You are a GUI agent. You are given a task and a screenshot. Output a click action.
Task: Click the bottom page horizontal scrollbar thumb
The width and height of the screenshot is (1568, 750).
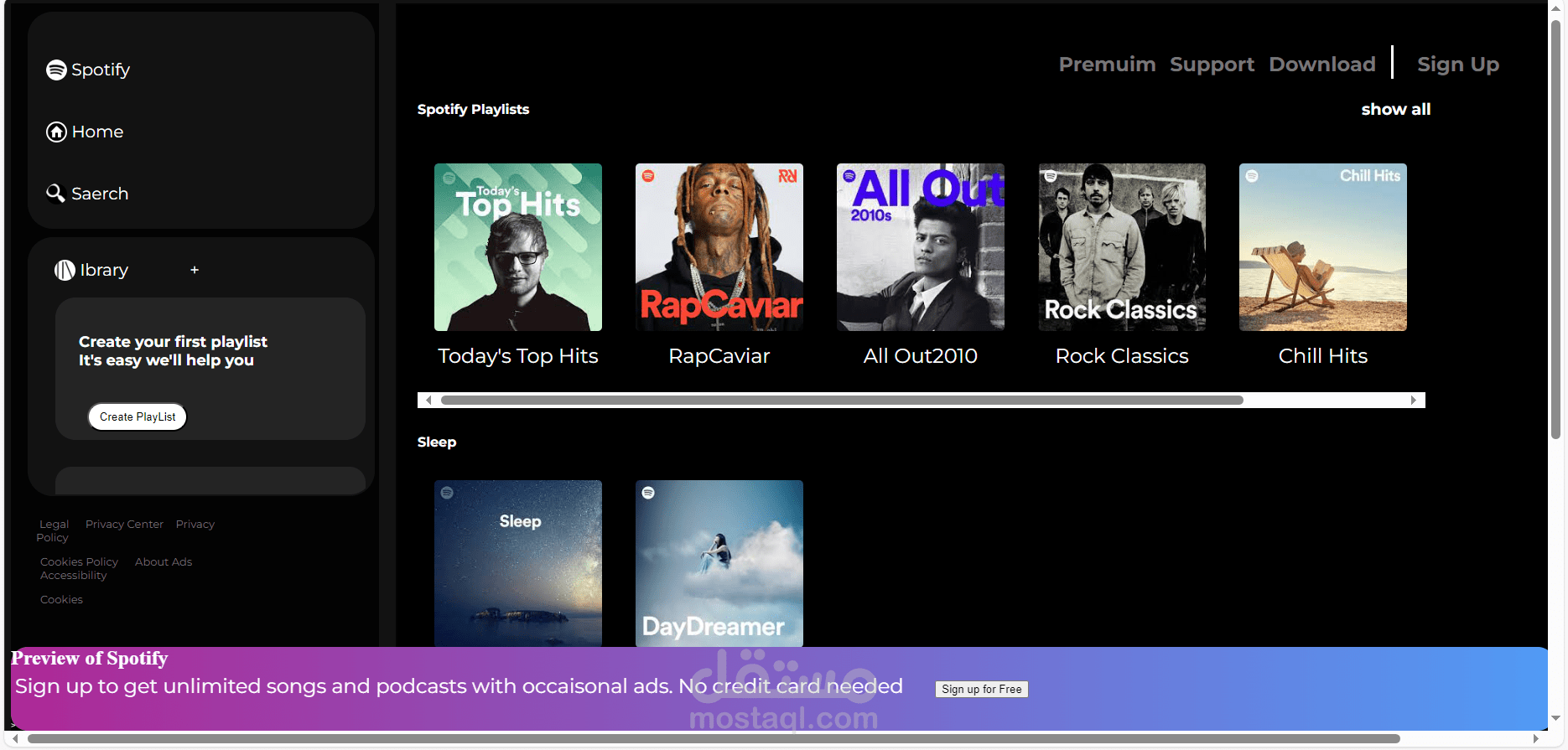[x=714, y=739]
